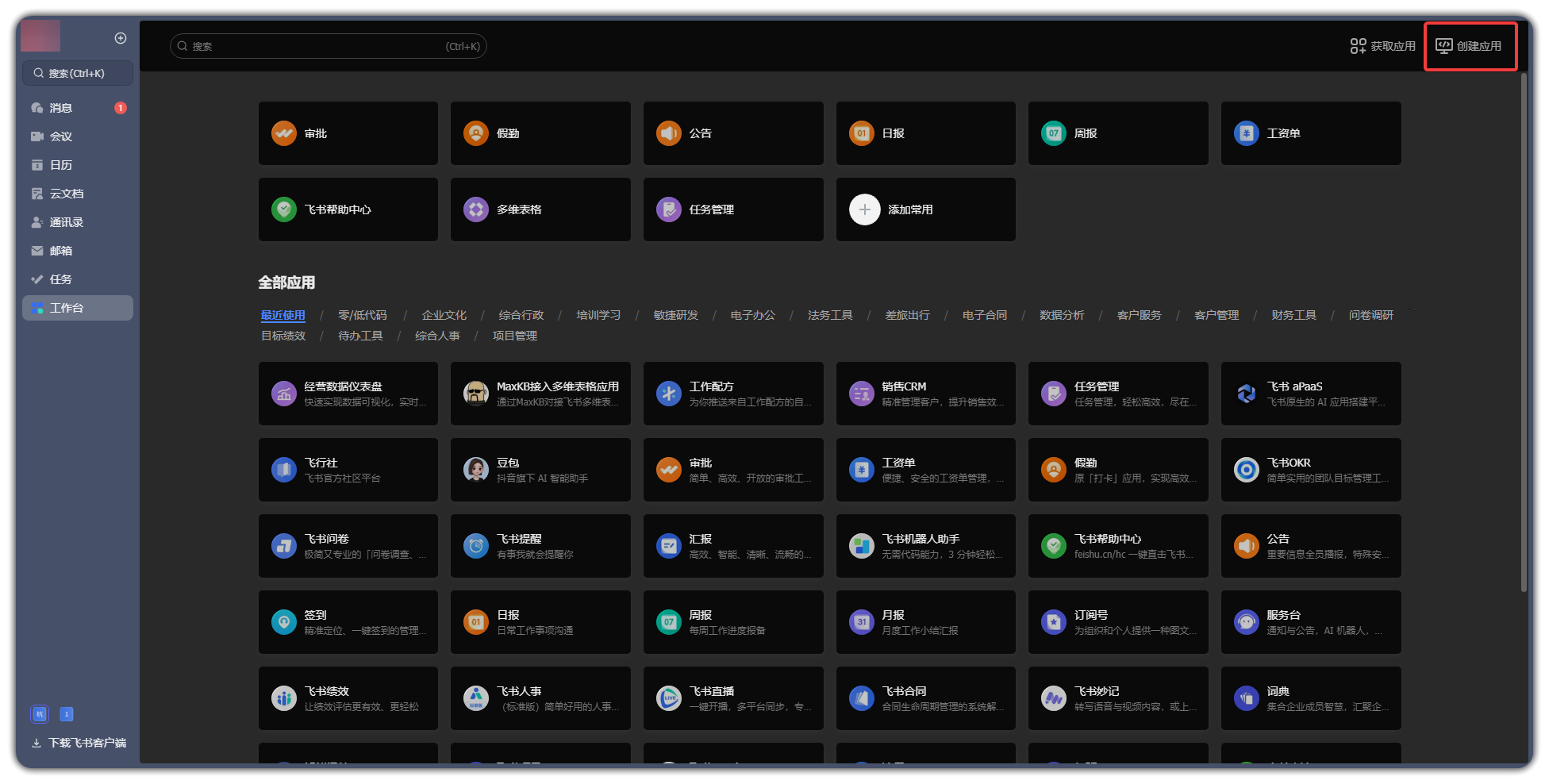Click the plus icon in the sidebar header

tap(121, 38)
